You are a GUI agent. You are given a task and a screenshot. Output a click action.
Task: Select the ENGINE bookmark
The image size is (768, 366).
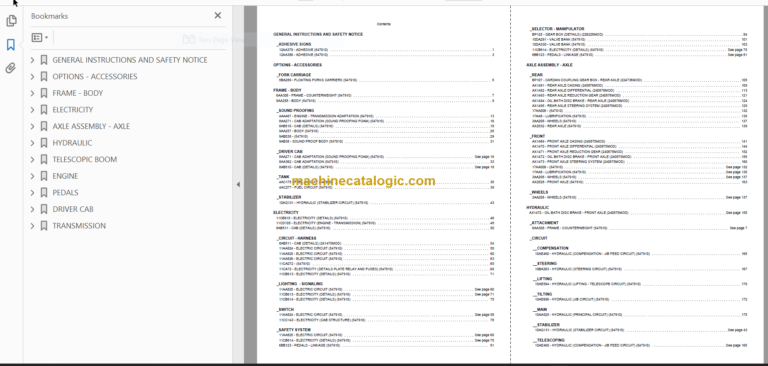click(x=65, y=176)
